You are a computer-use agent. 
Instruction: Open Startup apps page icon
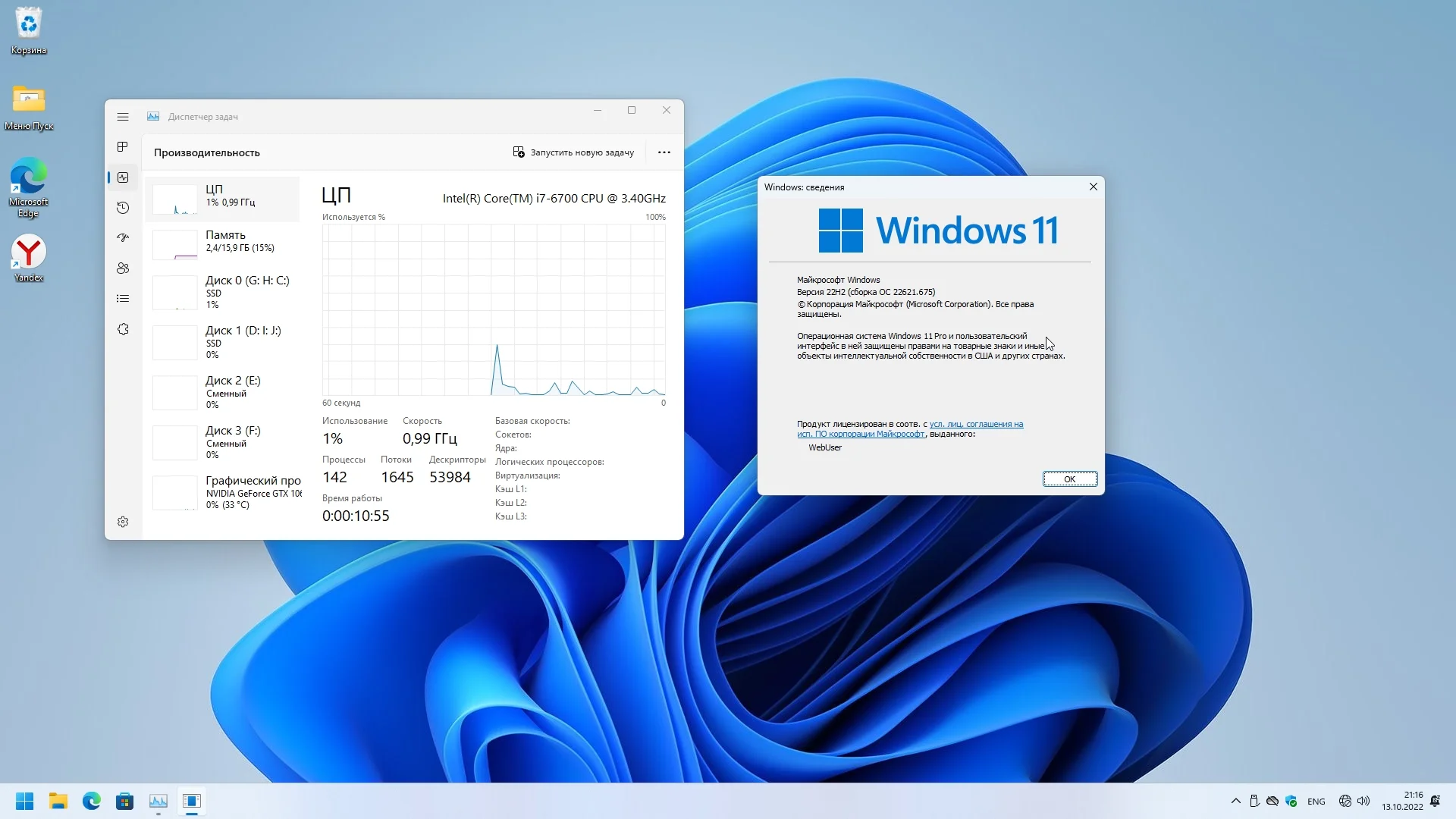coord(123,238)
